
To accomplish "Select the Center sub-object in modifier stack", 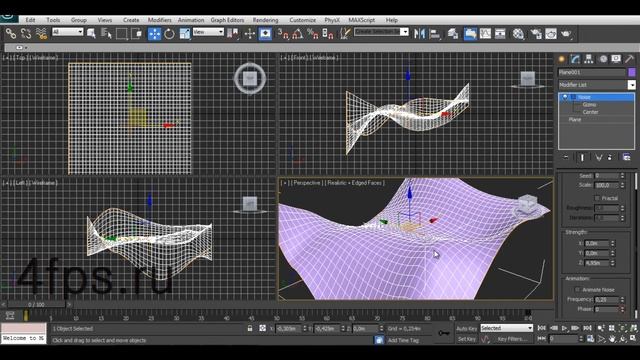I will point(590,112).
